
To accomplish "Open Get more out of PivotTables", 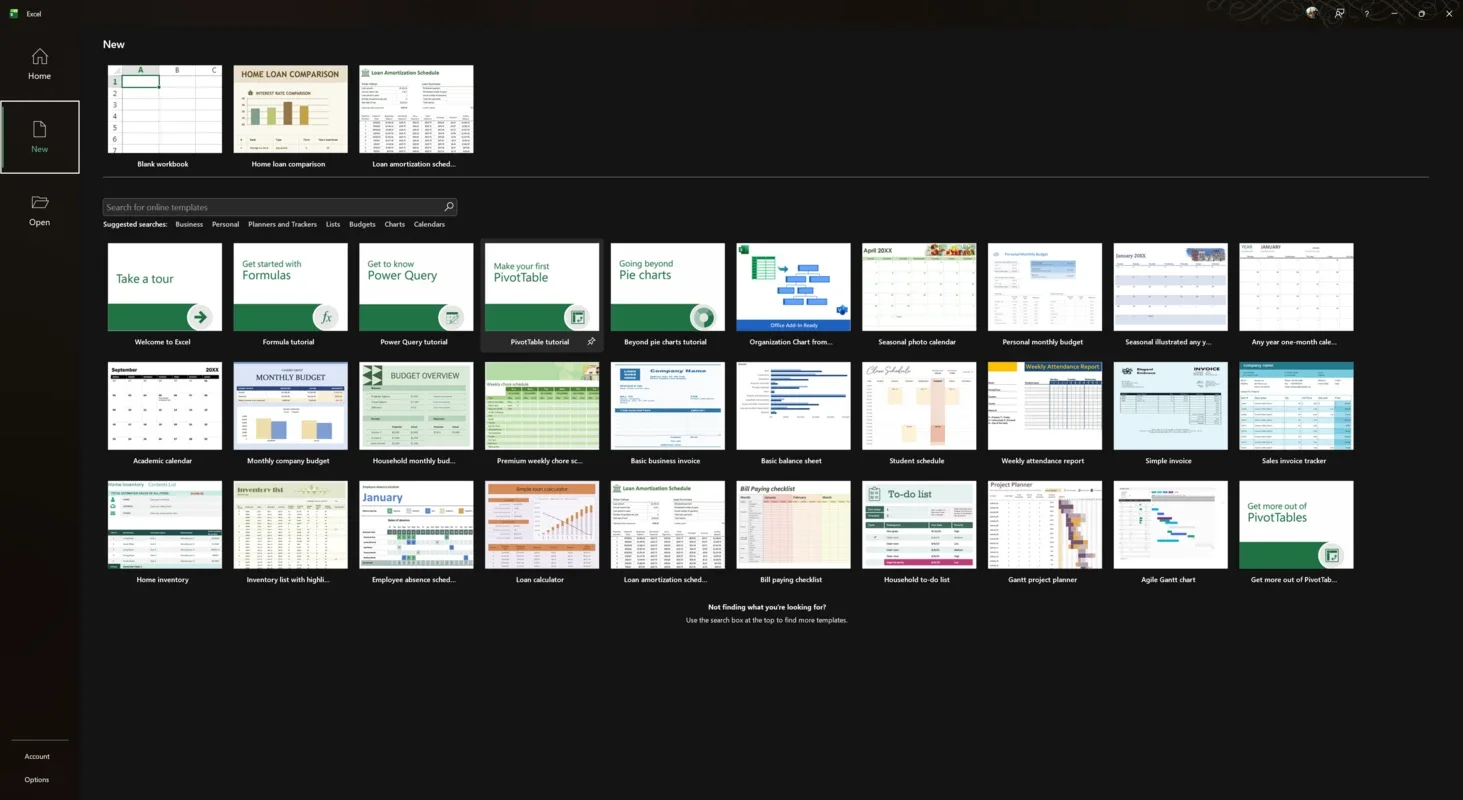I will (x=1296, y=534).
